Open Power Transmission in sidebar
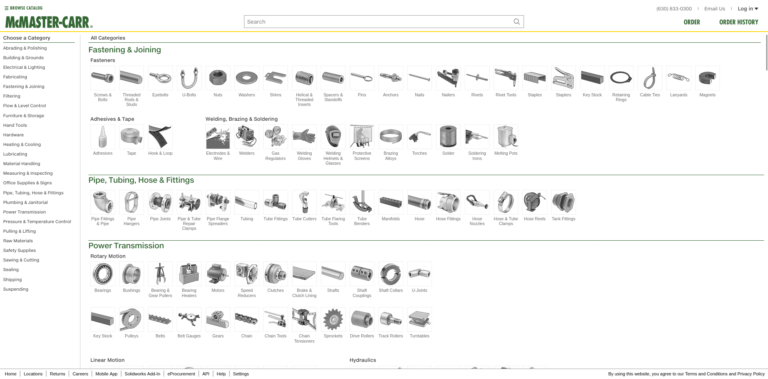This screenshot has height=379, width=768. coord(24,212)
